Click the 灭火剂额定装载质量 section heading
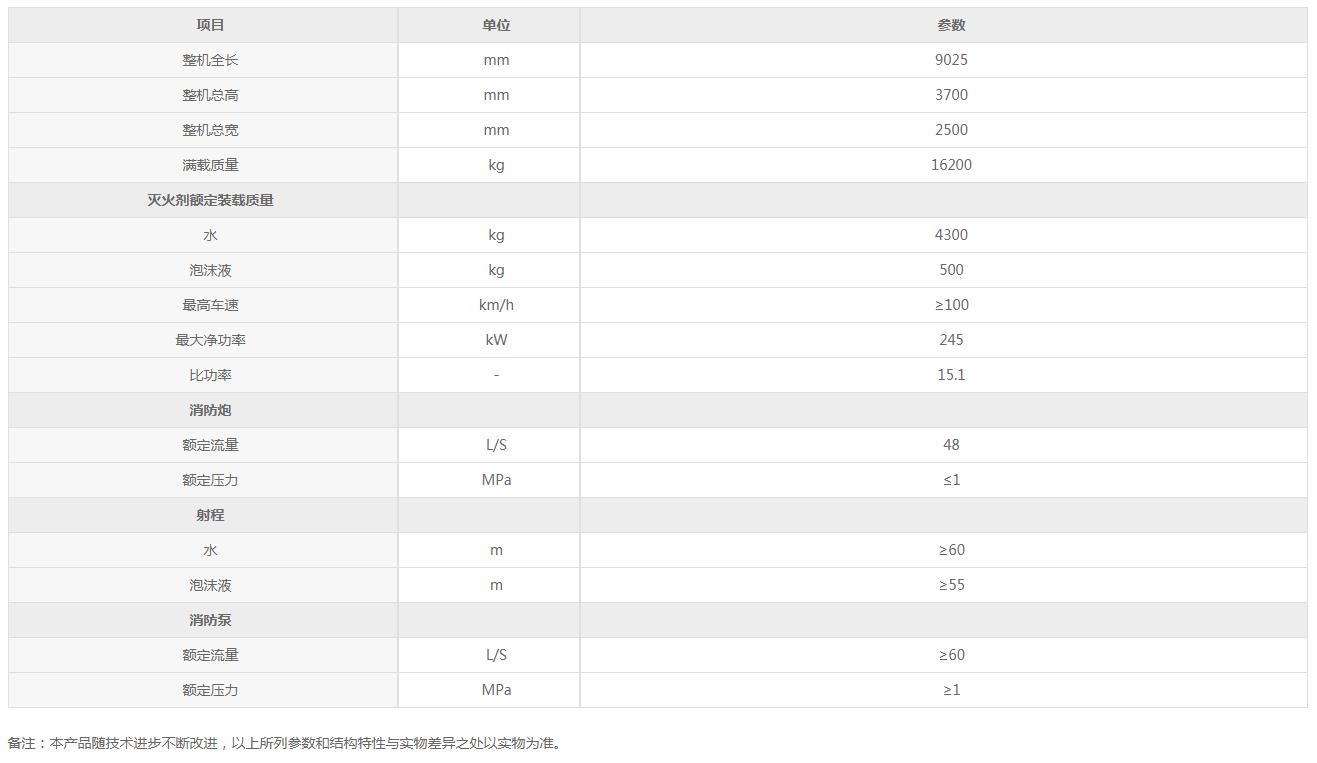This screenshot has width=1317, height=763. [210, 200]
